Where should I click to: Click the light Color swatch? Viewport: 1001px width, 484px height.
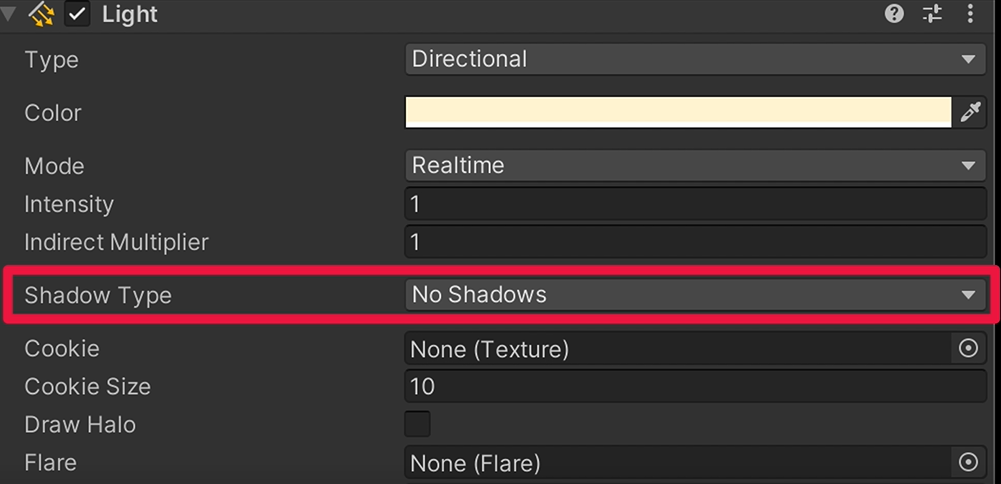(x=679, y=113)
